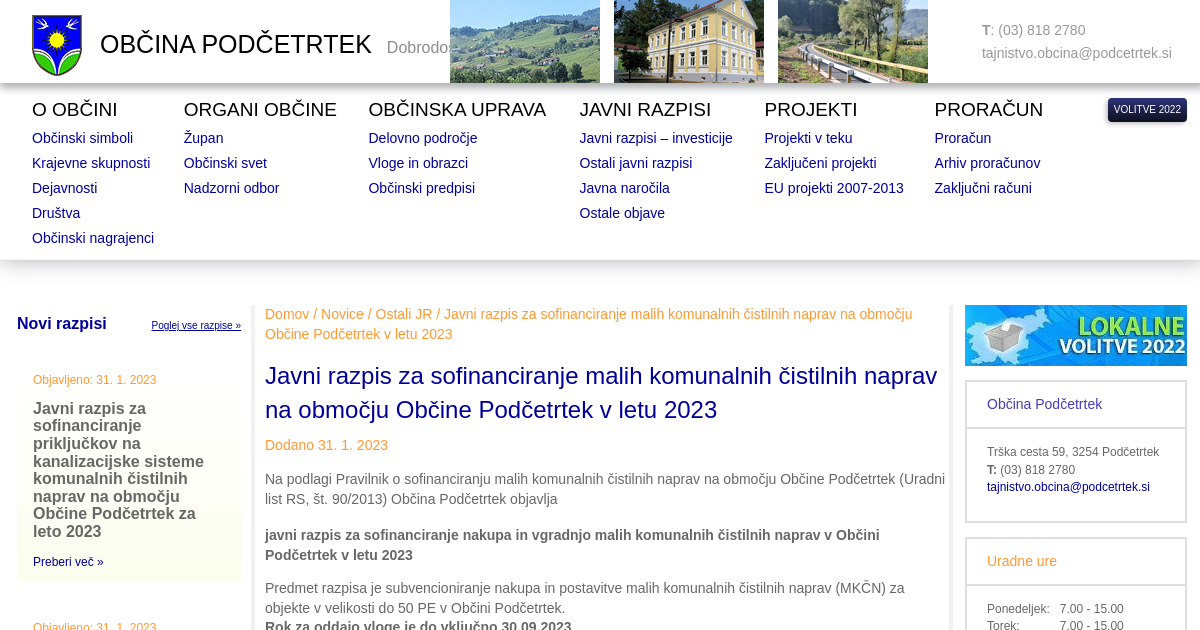The width and height of the screenshot is (1200, 630).
Task: Open Krajevne skupnosti link
Action: (x=91, y=163)
